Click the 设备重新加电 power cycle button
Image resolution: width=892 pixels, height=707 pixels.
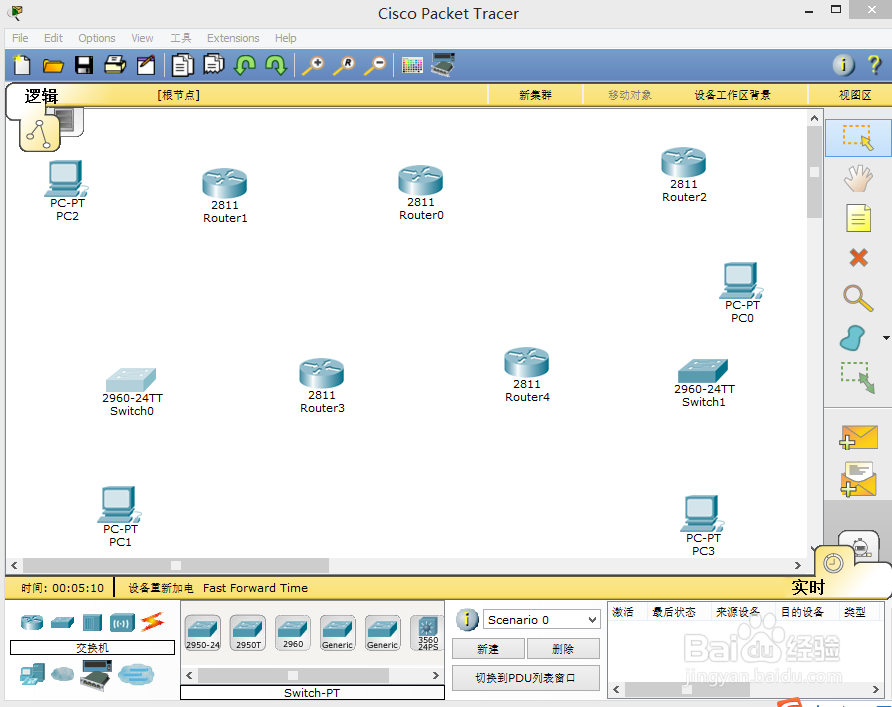pos(160,588)
